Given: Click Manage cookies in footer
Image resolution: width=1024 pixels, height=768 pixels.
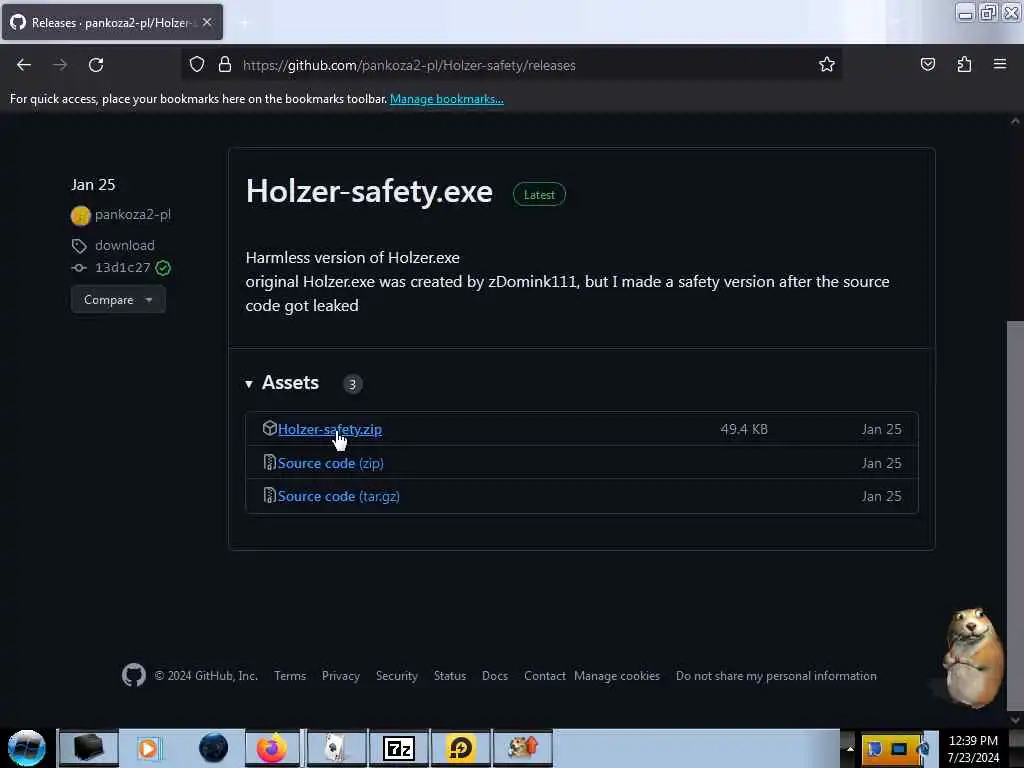Looking at the screenshot, I should click(x=616, y=676).
